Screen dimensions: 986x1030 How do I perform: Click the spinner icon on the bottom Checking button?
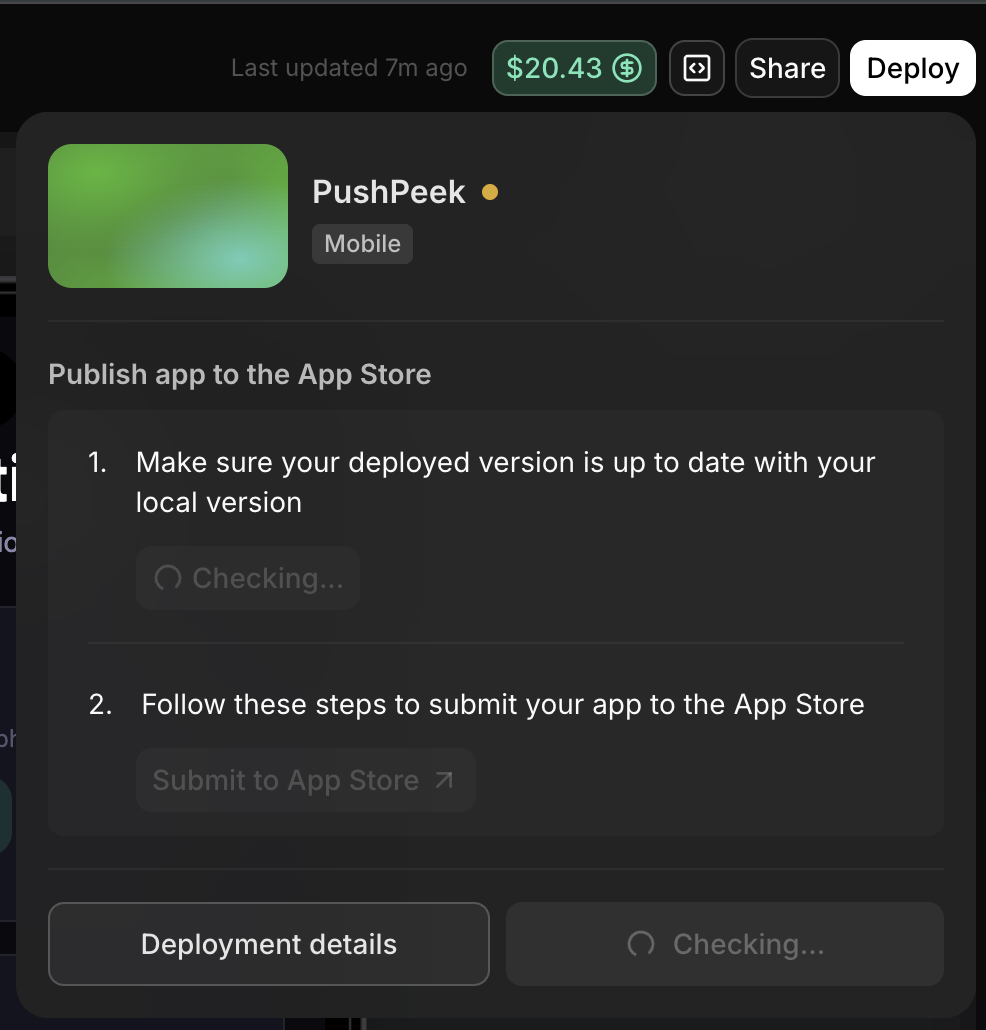[x=640, y=943]
